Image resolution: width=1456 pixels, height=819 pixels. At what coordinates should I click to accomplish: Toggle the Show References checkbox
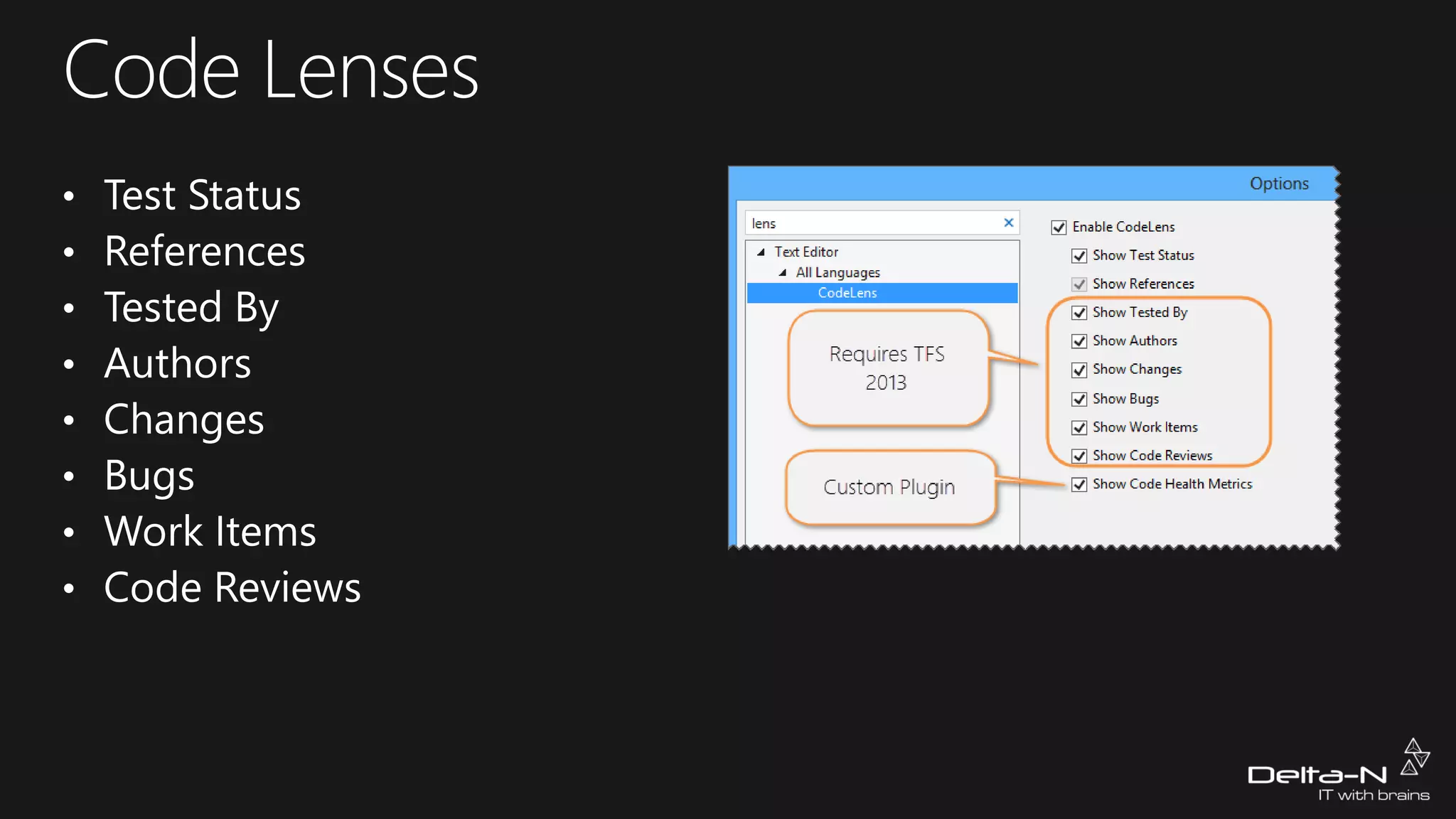1079,284
